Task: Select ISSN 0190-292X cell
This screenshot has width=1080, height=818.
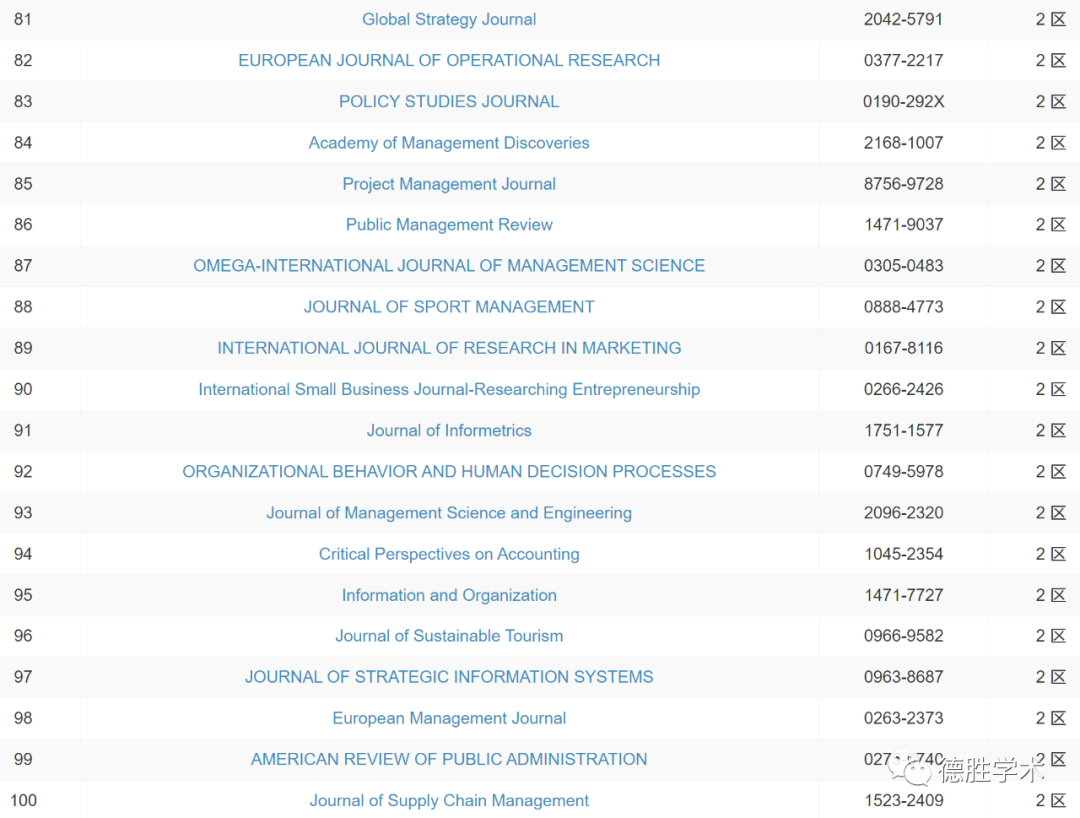Action: click(903, 101)
